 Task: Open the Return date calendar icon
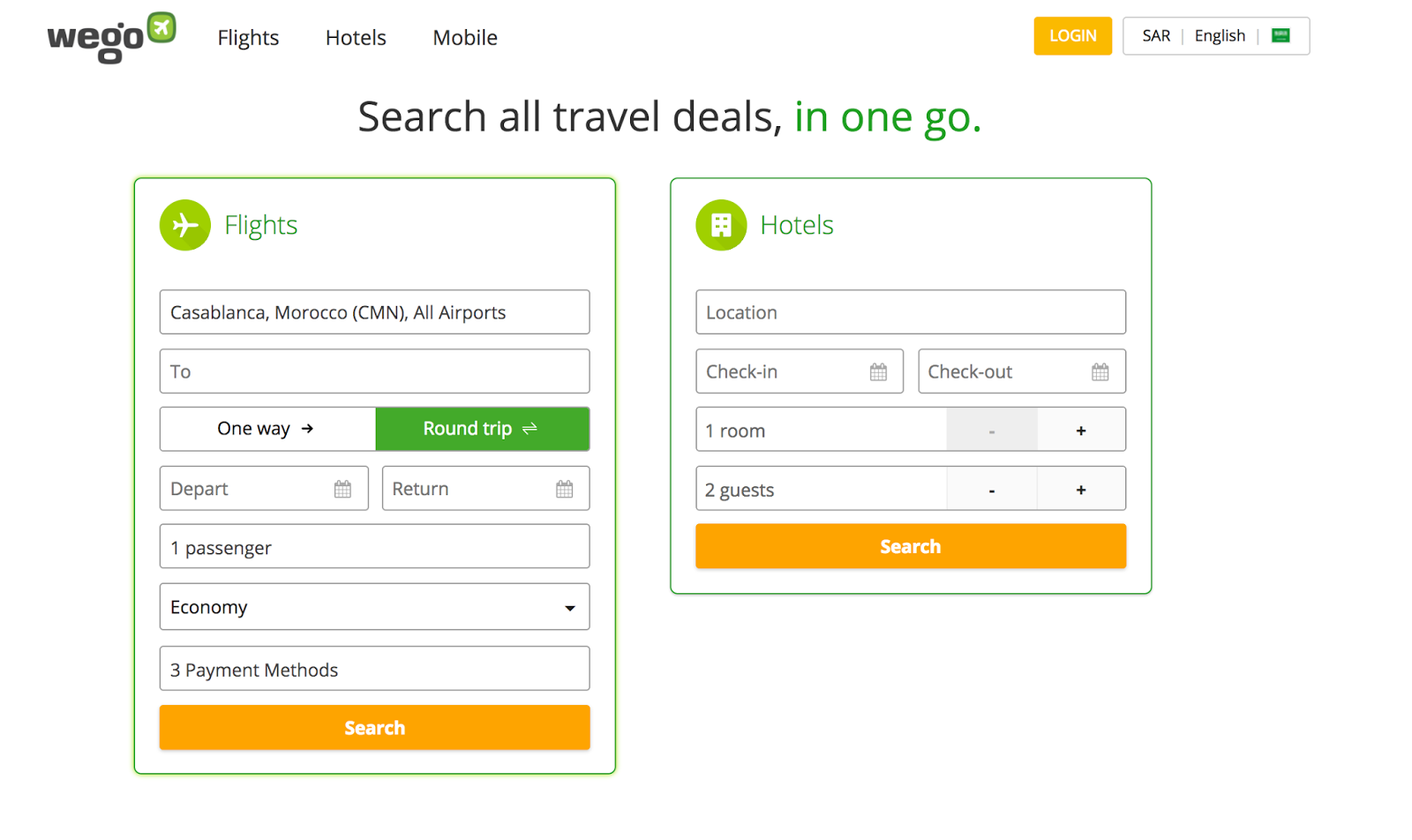565,489
